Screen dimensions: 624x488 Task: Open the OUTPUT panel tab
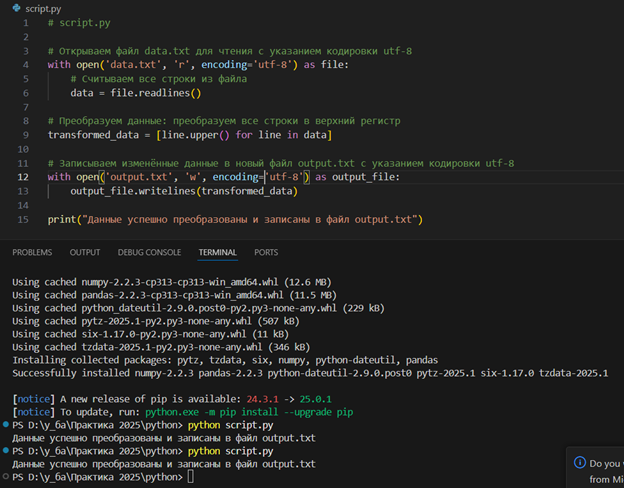click(x=85, y=252)
